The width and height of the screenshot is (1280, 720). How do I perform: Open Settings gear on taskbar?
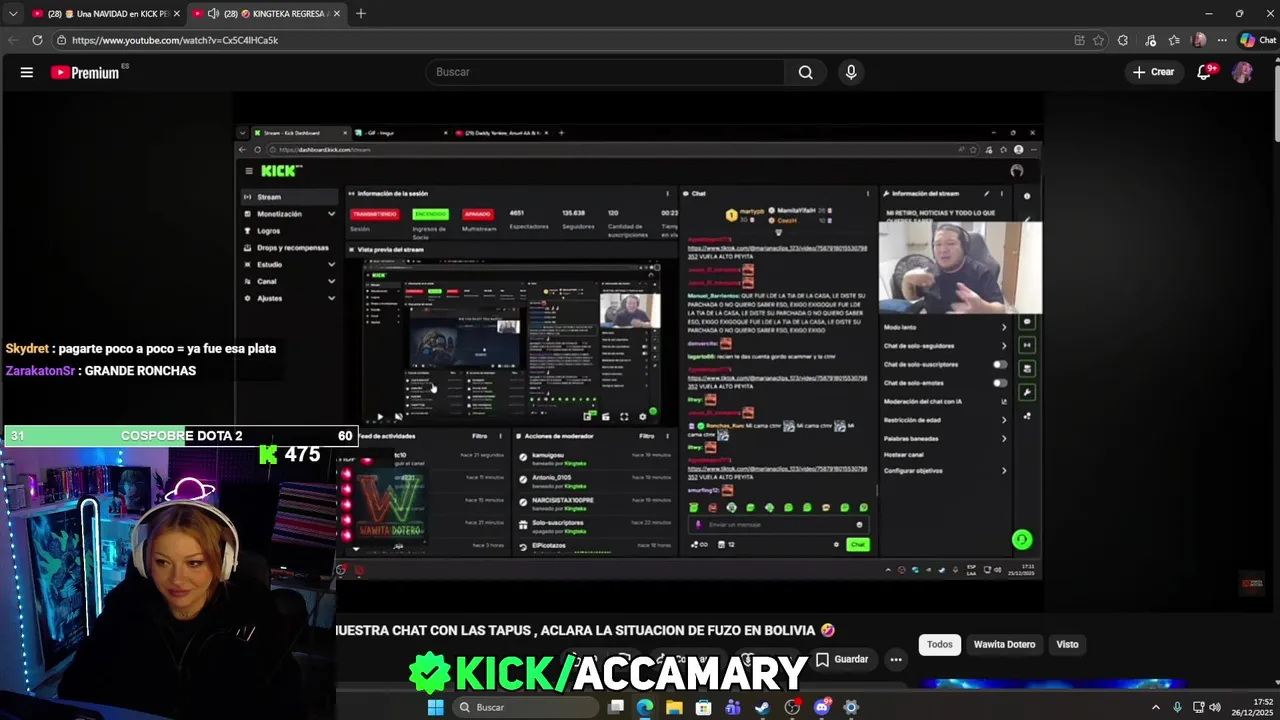[851, 707]
